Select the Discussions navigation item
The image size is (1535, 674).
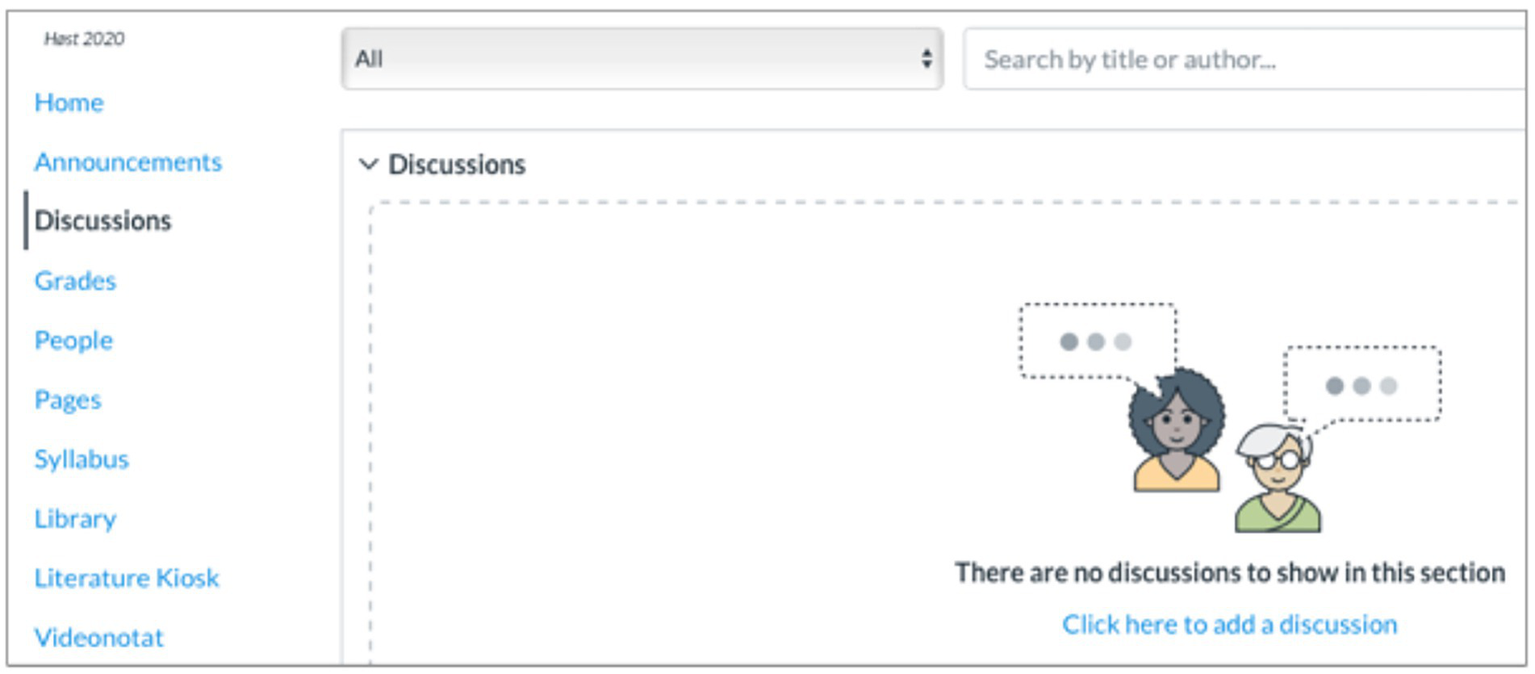pyautogui.click(x=103, y=221)
